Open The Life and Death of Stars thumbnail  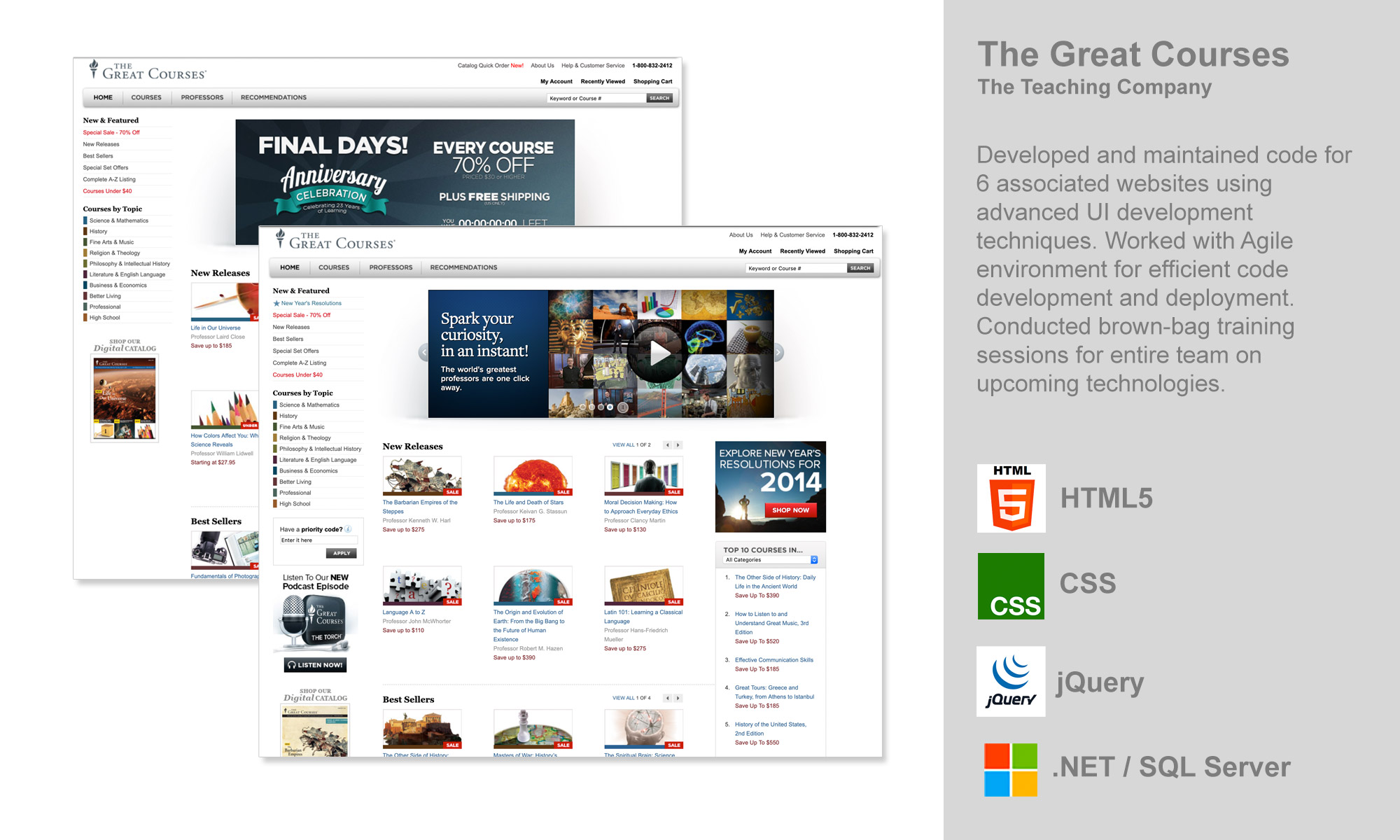click(533, 476)
